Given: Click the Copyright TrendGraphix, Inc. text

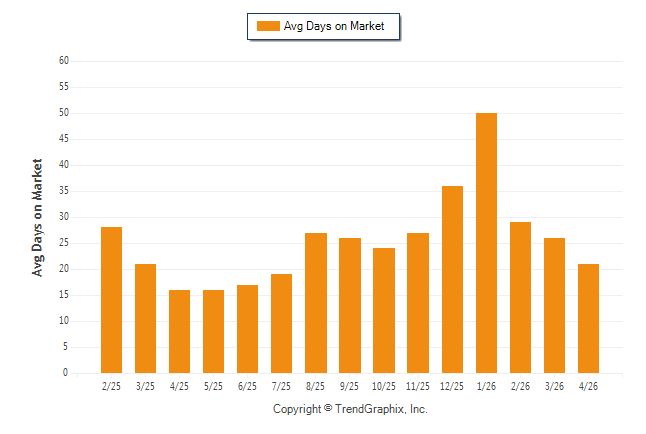Looking at the screenshot, I should point(350,409).
